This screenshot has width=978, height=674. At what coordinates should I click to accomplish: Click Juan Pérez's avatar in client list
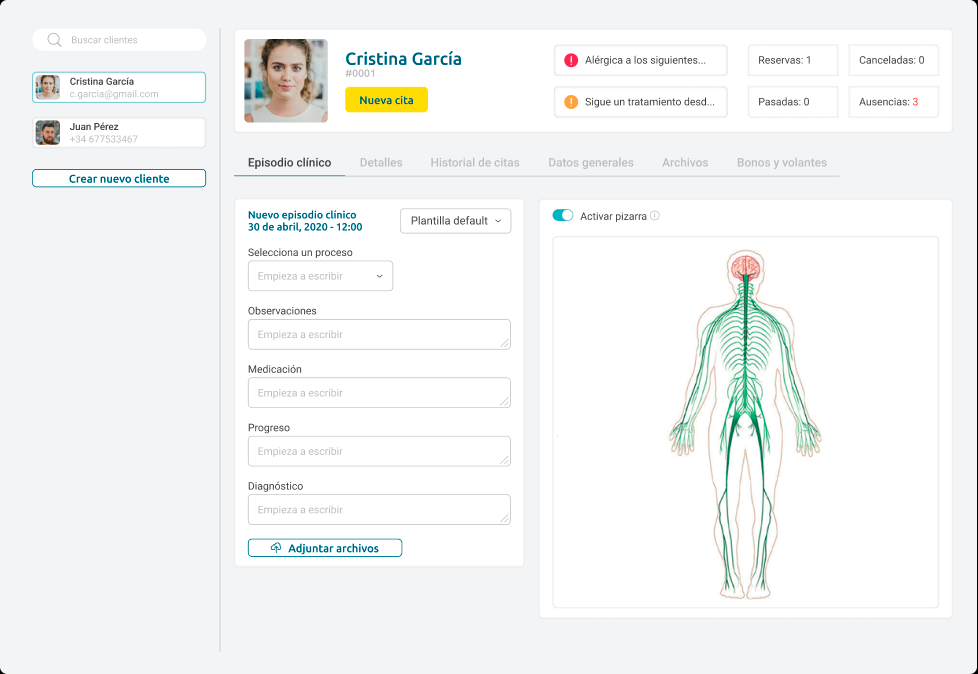coord(48,133)
